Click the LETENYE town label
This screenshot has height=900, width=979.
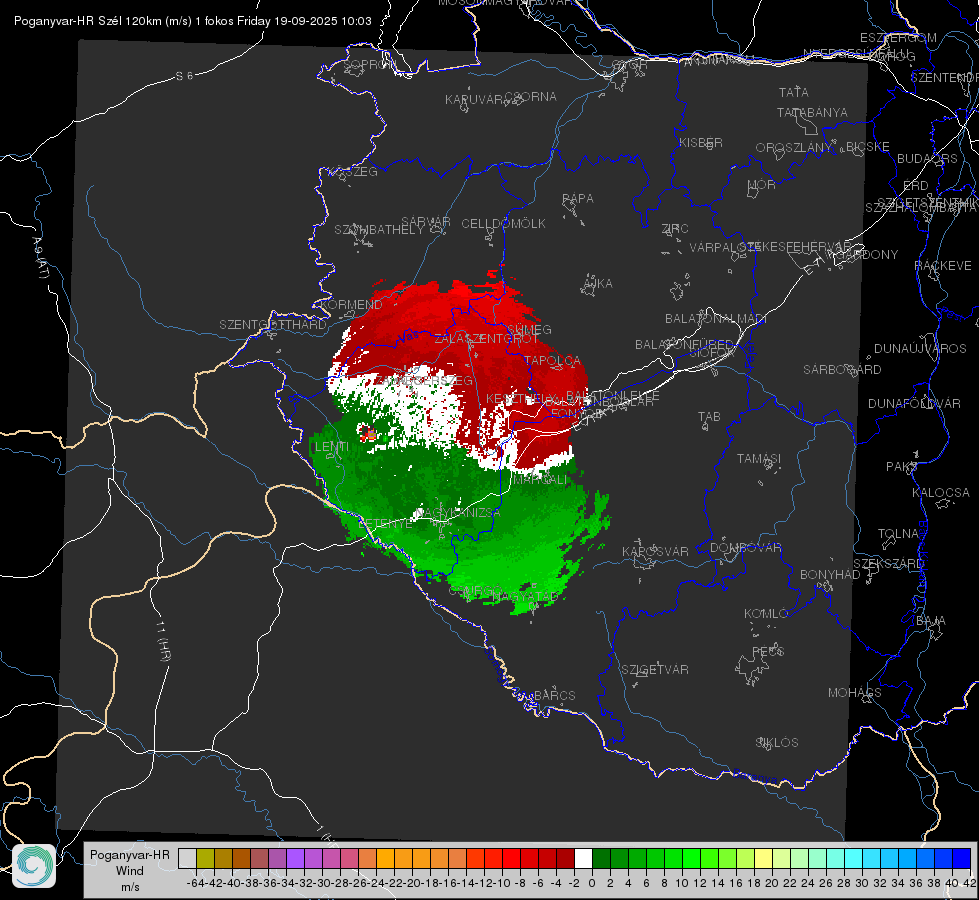pos(386,524)
